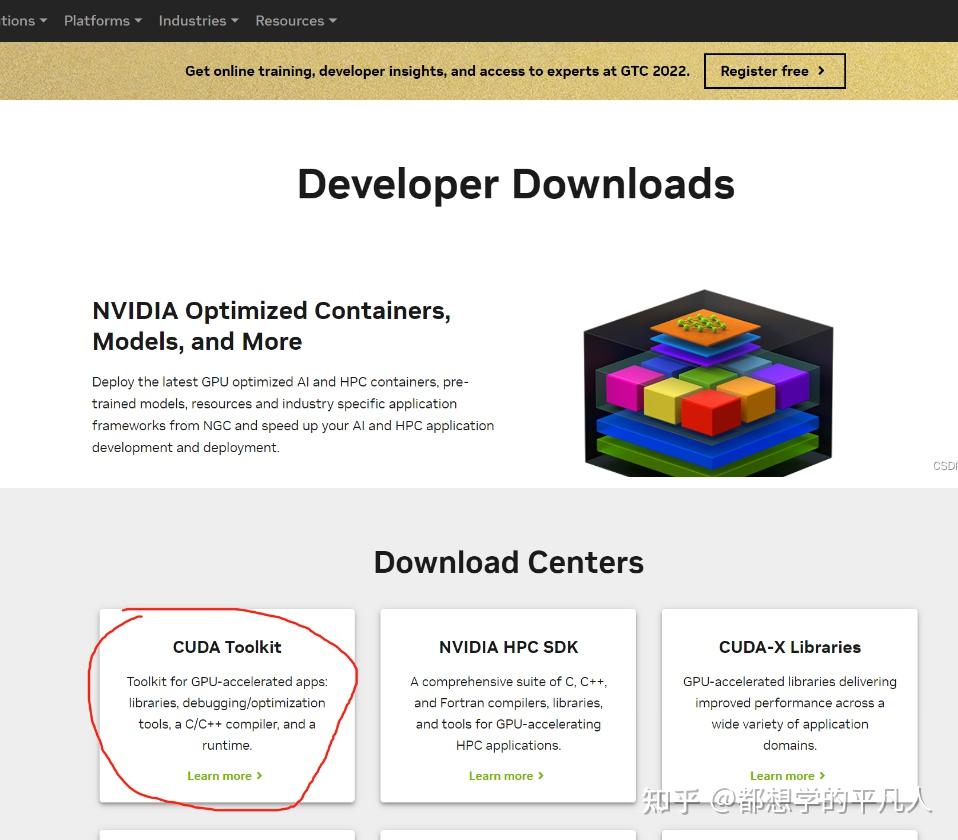Click the NVIDIA Optimized Containers heading
The height and width of the screenshot is (840, 958).
(271, 326)
